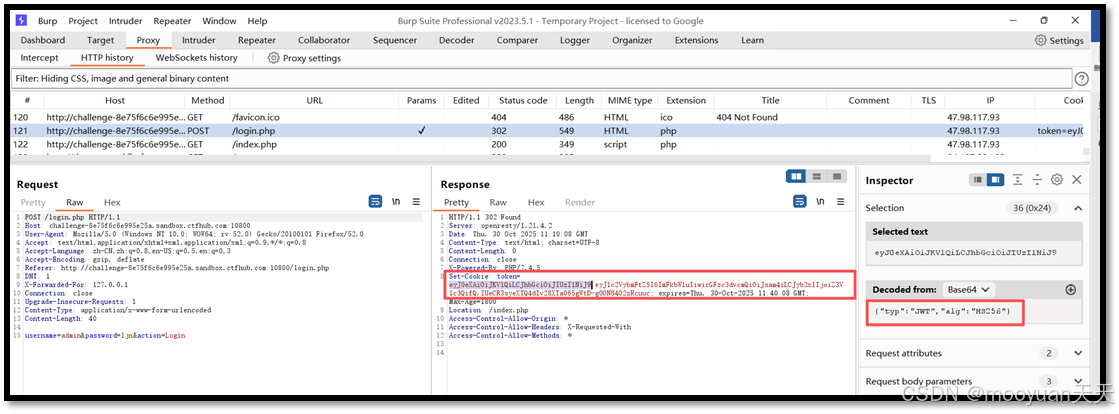Open the Repeater menu in menu bar
Screen dimensions: 1119x414
tap(172, 21)
